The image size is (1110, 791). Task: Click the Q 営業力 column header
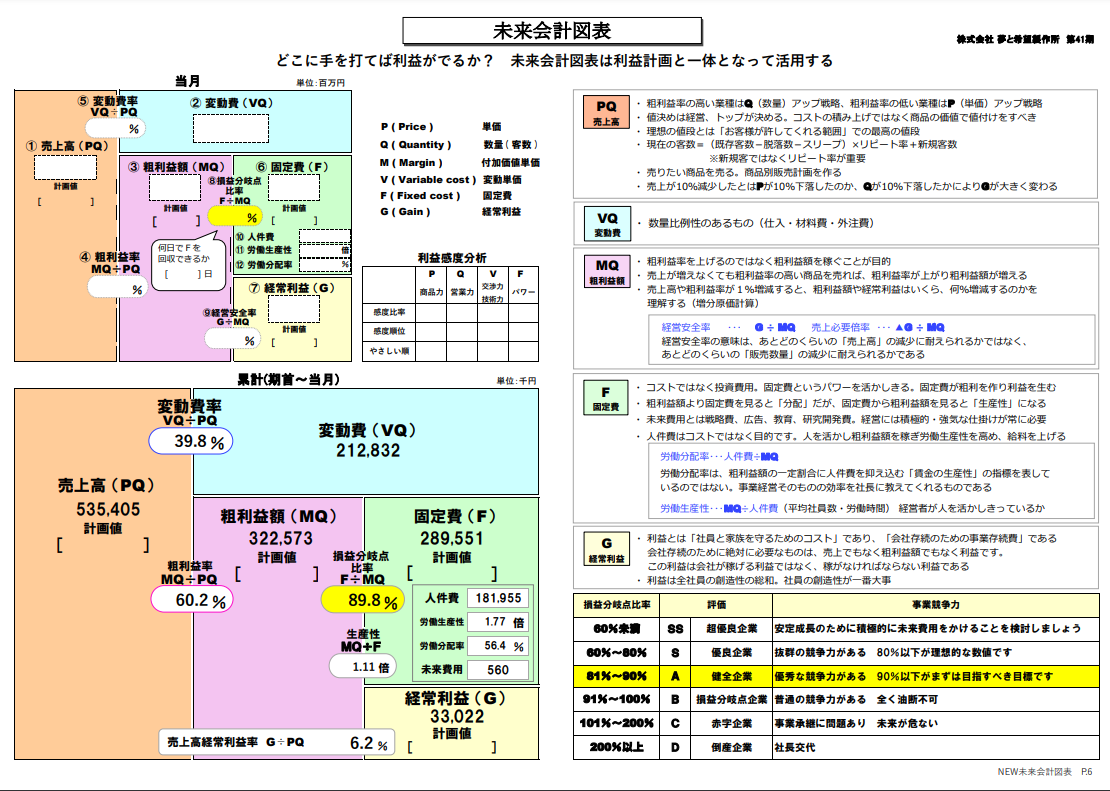462,284
